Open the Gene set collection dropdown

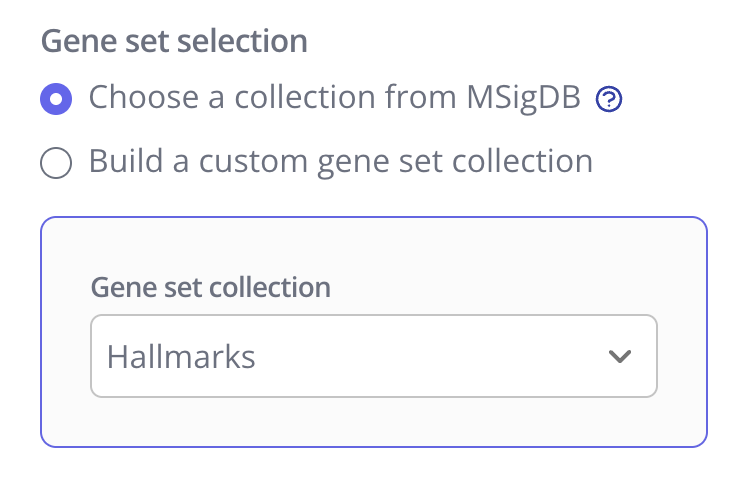(373, 356)
